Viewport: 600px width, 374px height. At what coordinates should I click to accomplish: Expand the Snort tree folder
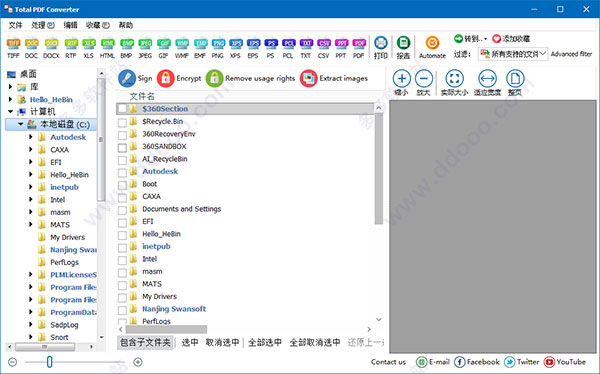31,337
